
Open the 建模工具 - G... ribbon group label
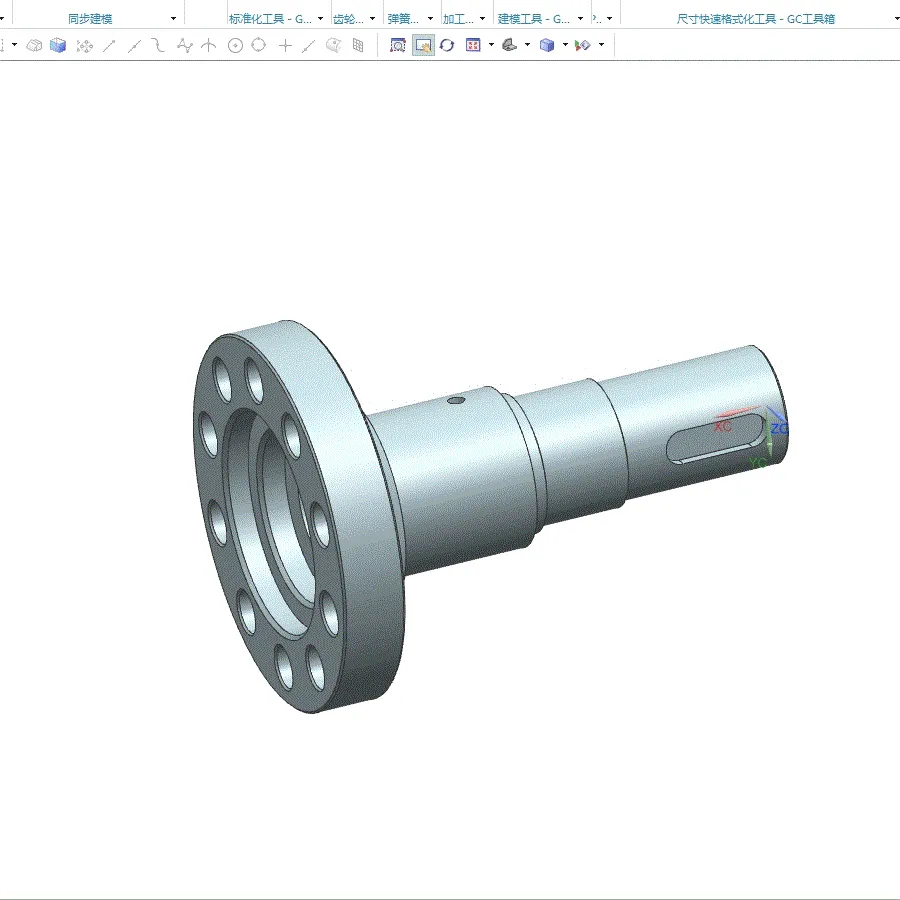(534, 19)
